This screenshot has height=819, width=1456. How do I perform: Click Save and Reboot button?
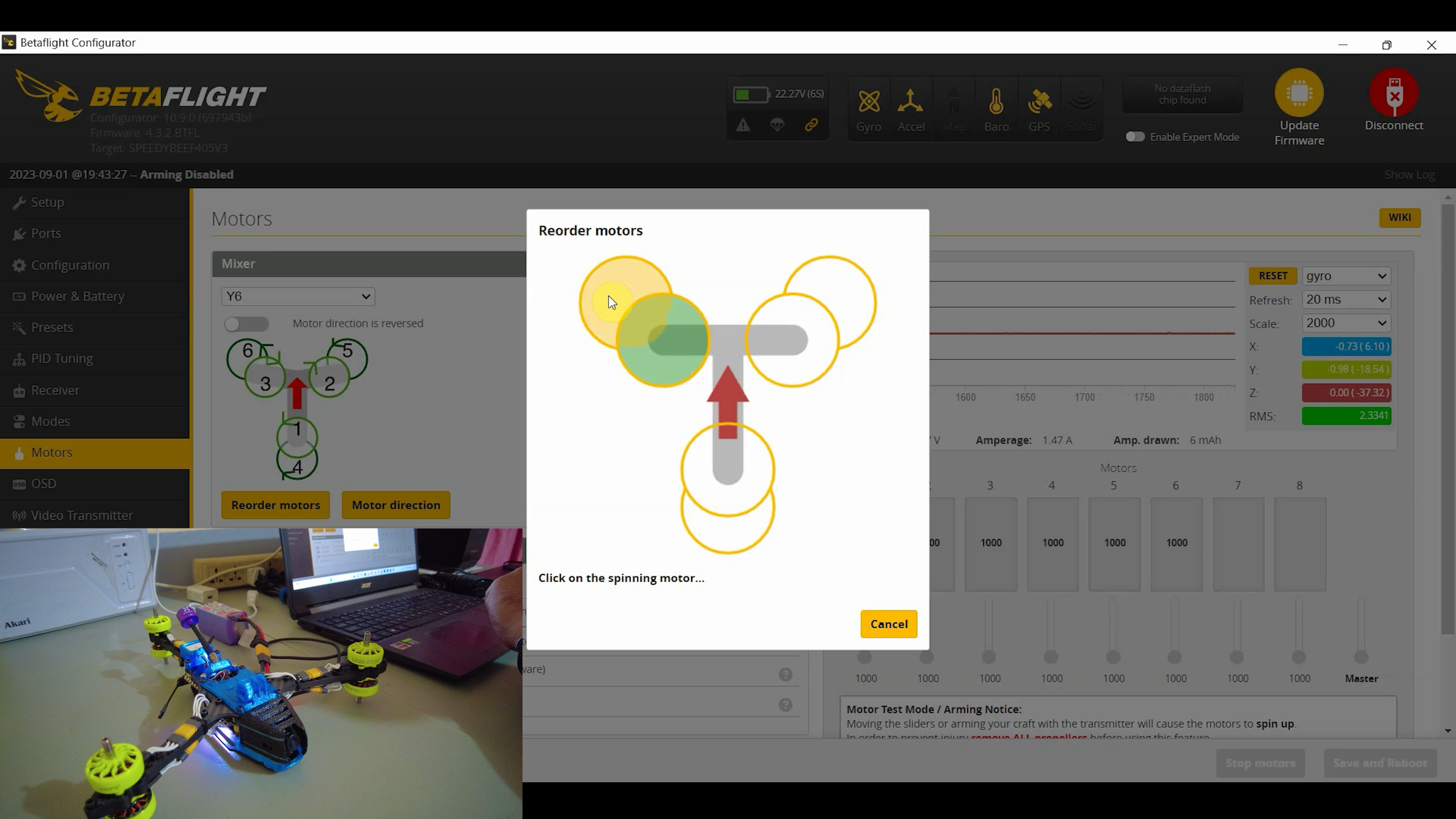(x=1380, y=763)
